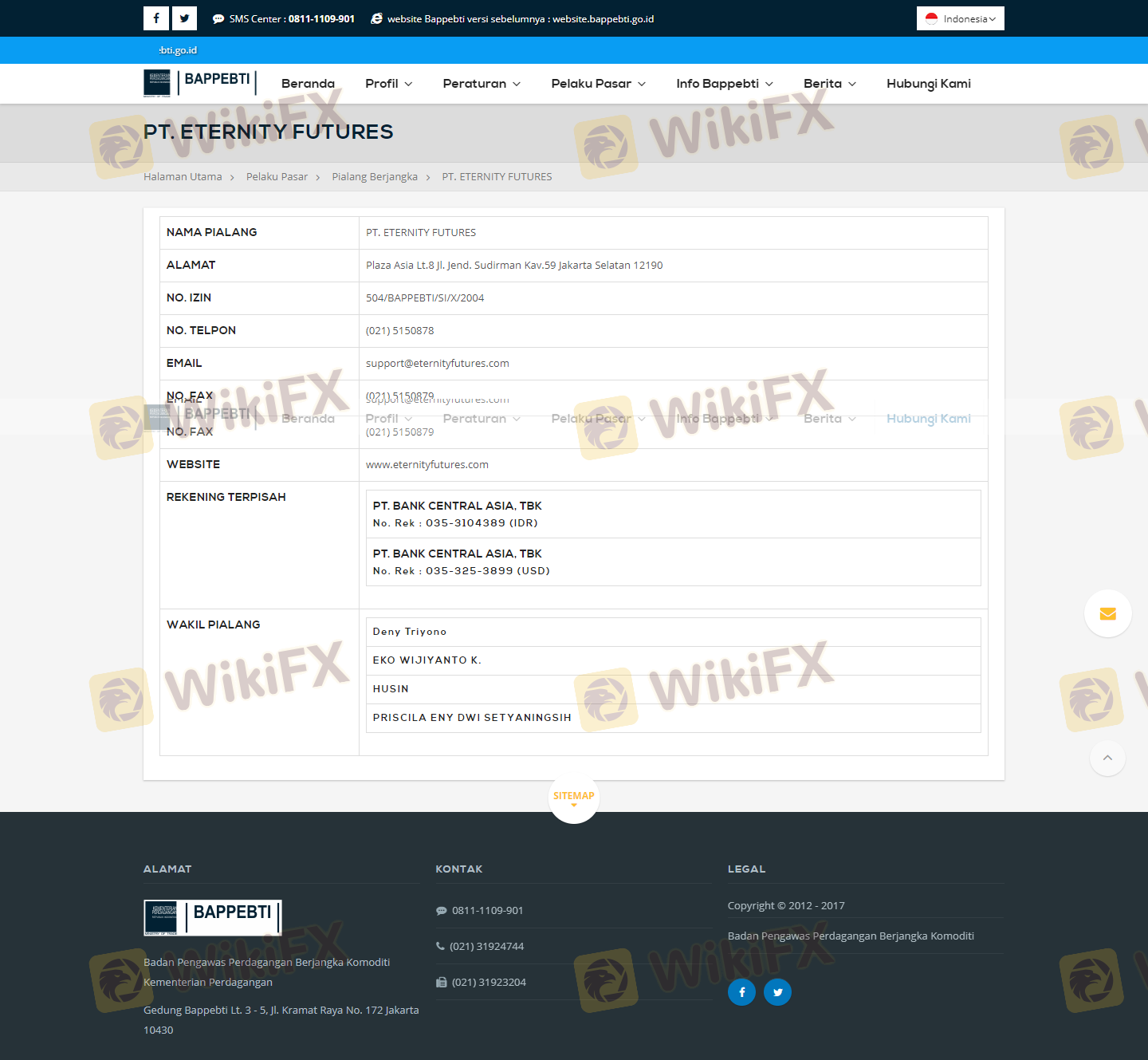Open the floating envelope message button

pyautogui.click(x=1107, y=613)
